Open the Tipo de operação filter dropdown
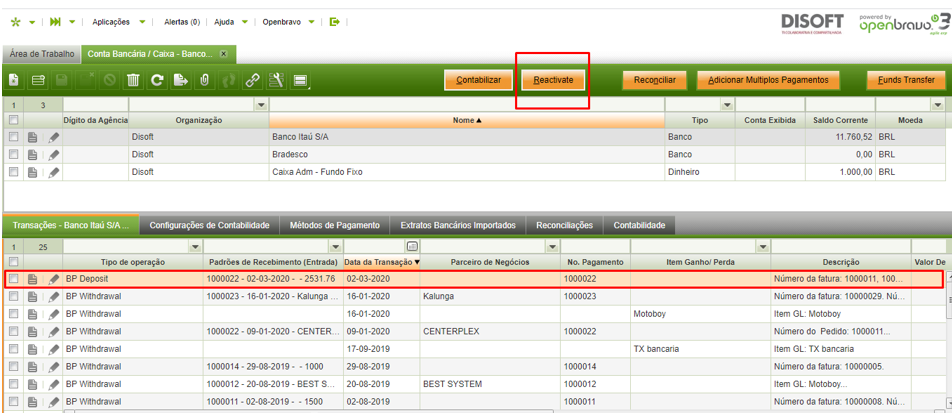 [x=196, y=246]
